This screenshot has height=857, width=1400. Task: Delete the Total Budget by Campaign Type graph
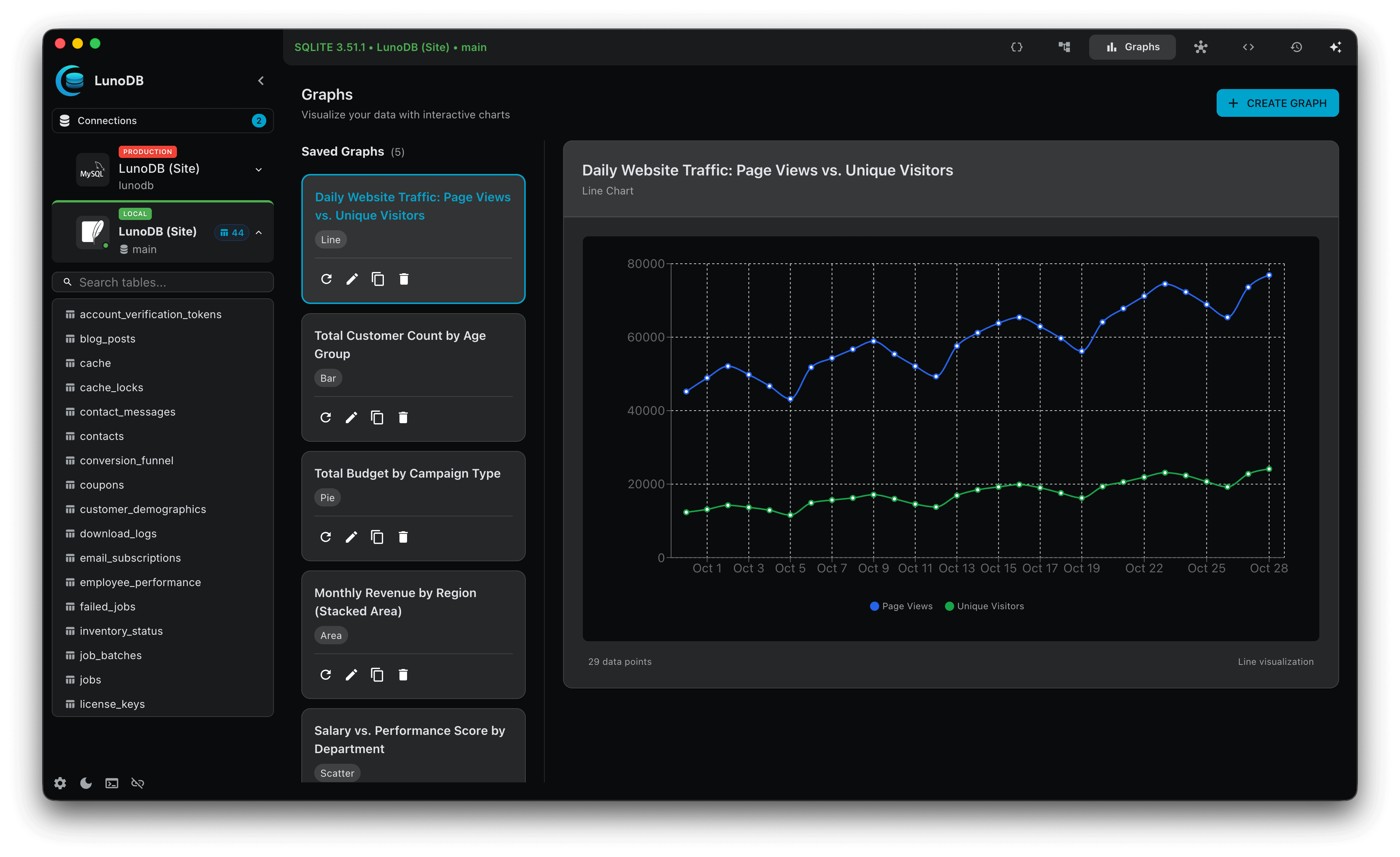403,537
